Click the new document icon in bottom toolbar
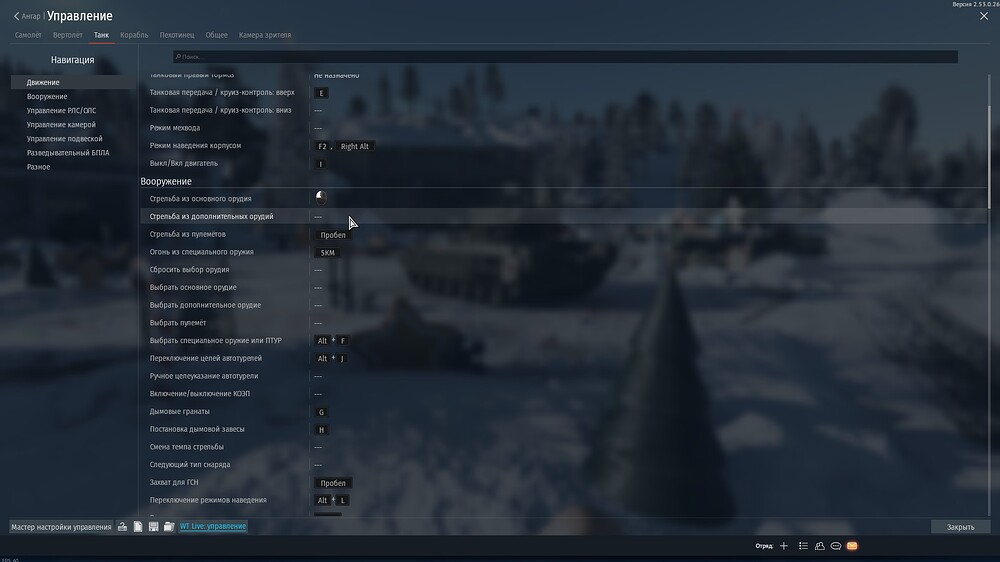Screen dimensions: 1000x562 pyautogui.click(x=138, y=527)
